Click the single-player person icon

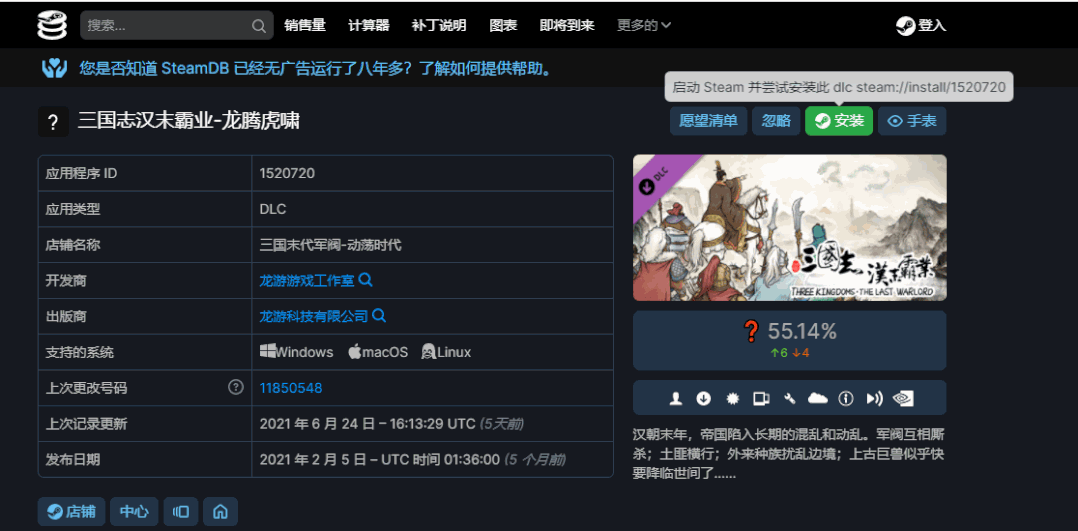pos(676,398)
